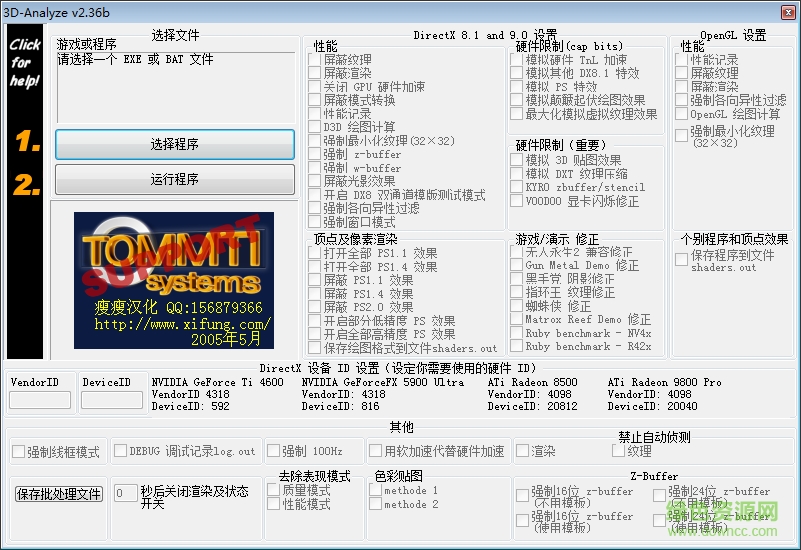Enable 屏蔽纹理 under DirectX 性能
Screen dimensions: 801x550
[x=315, y=60]
